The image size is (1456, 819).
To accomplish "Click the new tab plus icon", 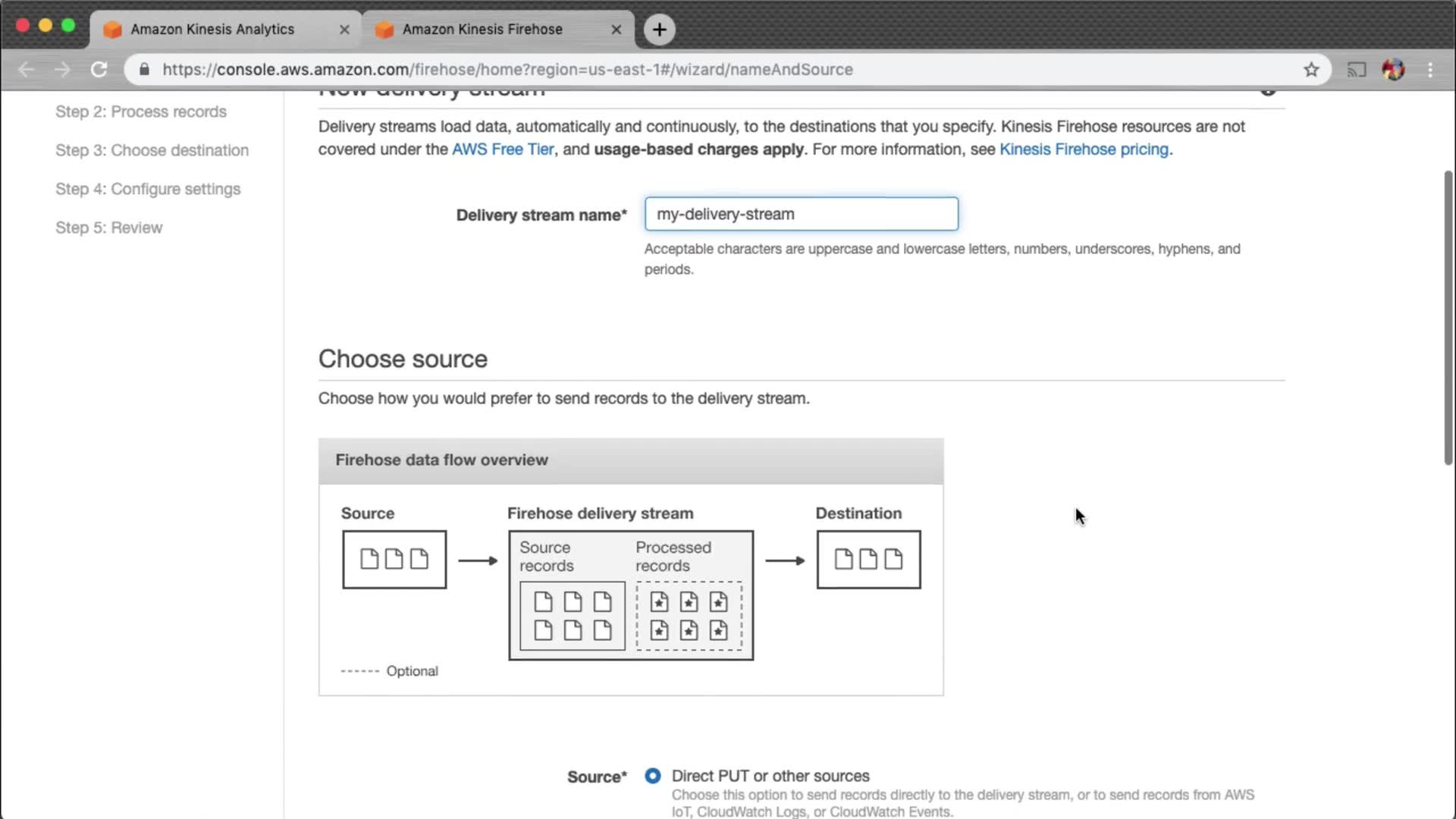I will (659, 30).
